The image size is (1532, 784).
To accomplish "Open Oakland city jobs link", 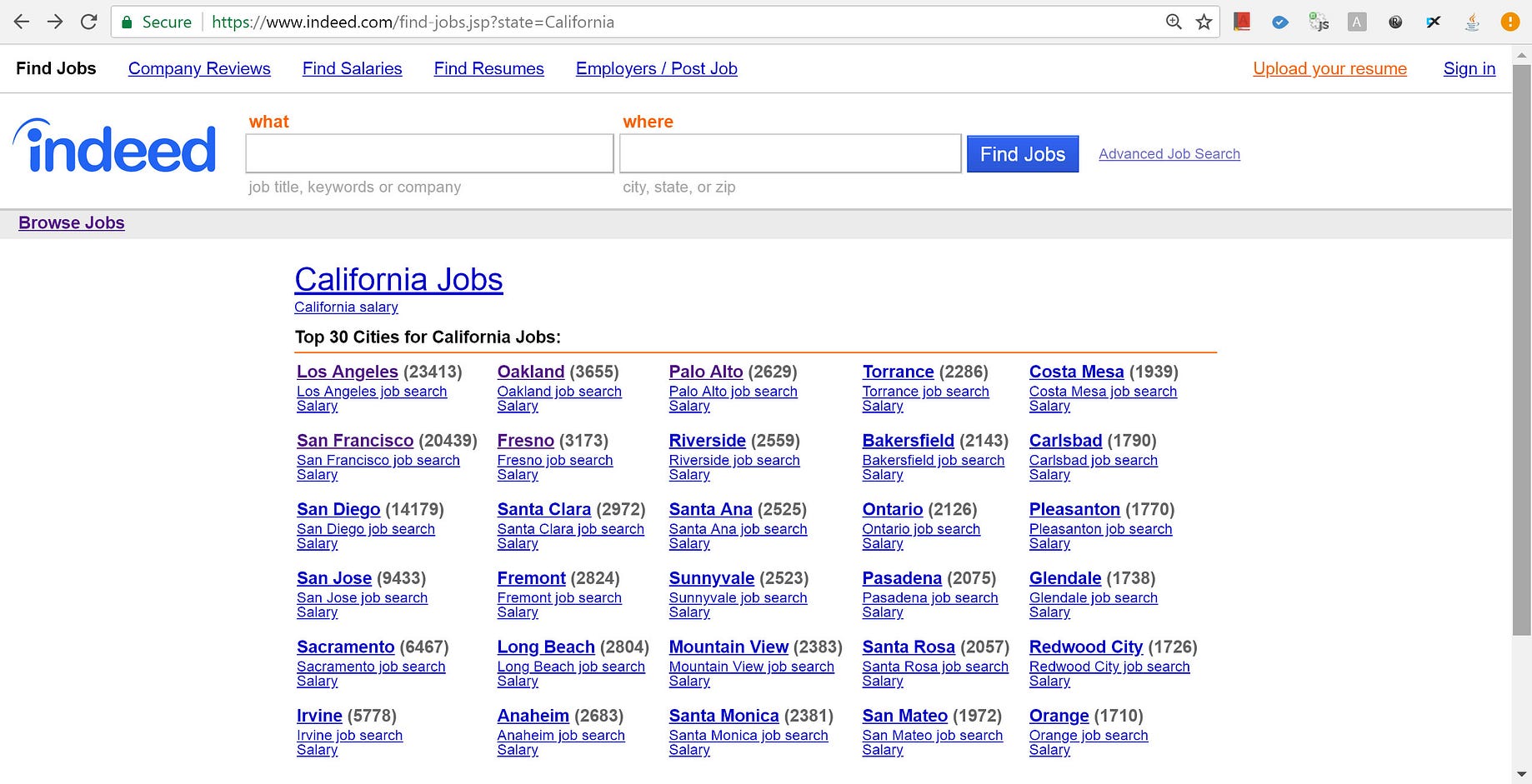I will point(531,372).
